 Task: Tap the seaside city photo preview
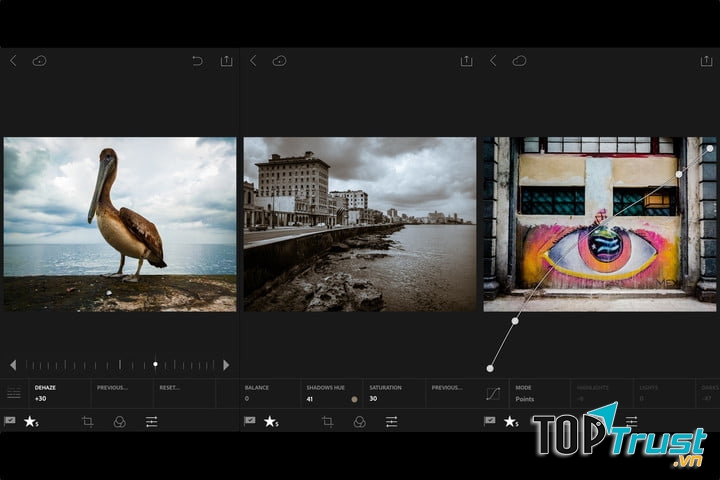pyautogui.click(x=360, y=224)
